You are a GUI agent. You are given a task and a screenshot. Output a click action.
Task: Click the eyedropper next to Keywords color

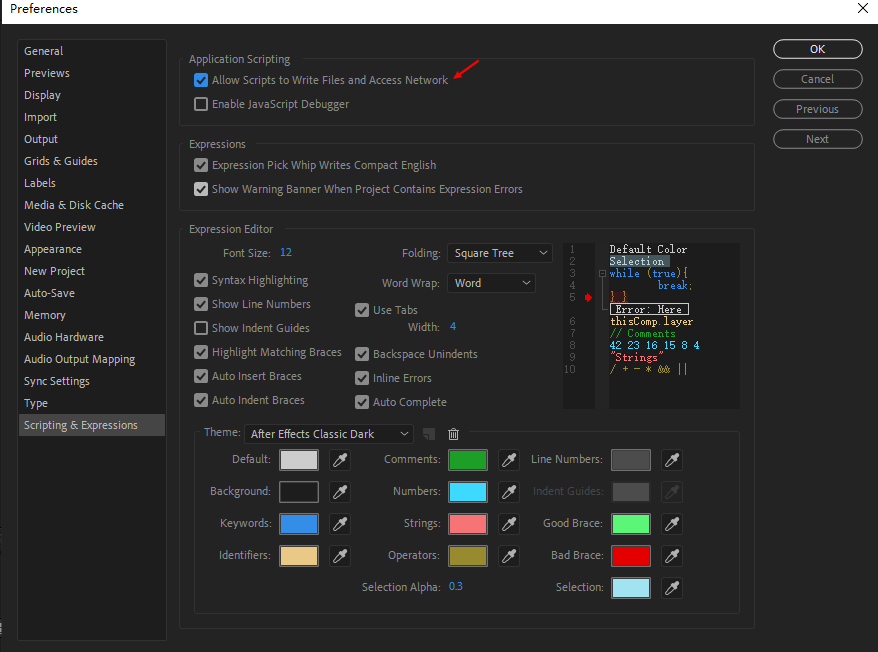click(x=340, y=523)
